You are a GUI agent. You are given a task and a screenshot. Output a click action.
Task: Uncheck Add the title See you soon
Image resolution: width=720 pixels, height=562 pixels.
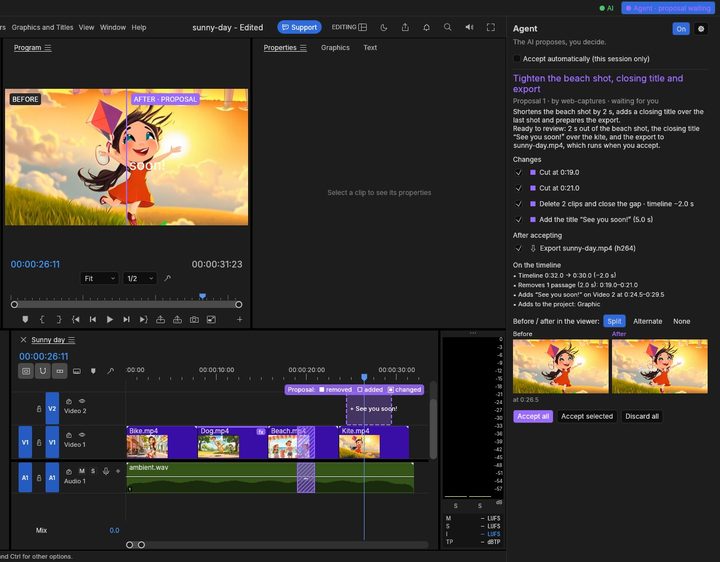[x=518, y=219]
